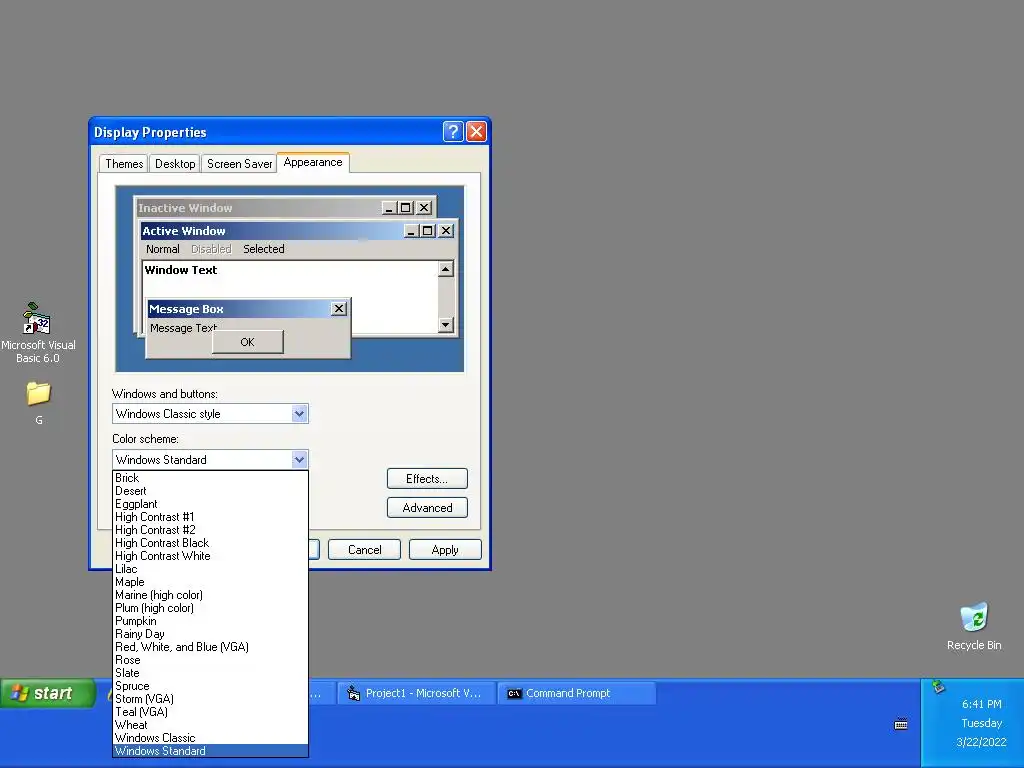The width and height of the screenshot is (1024, 768).
Task: Expand Windows and buttons dropdown
Action: coord(299,413)
